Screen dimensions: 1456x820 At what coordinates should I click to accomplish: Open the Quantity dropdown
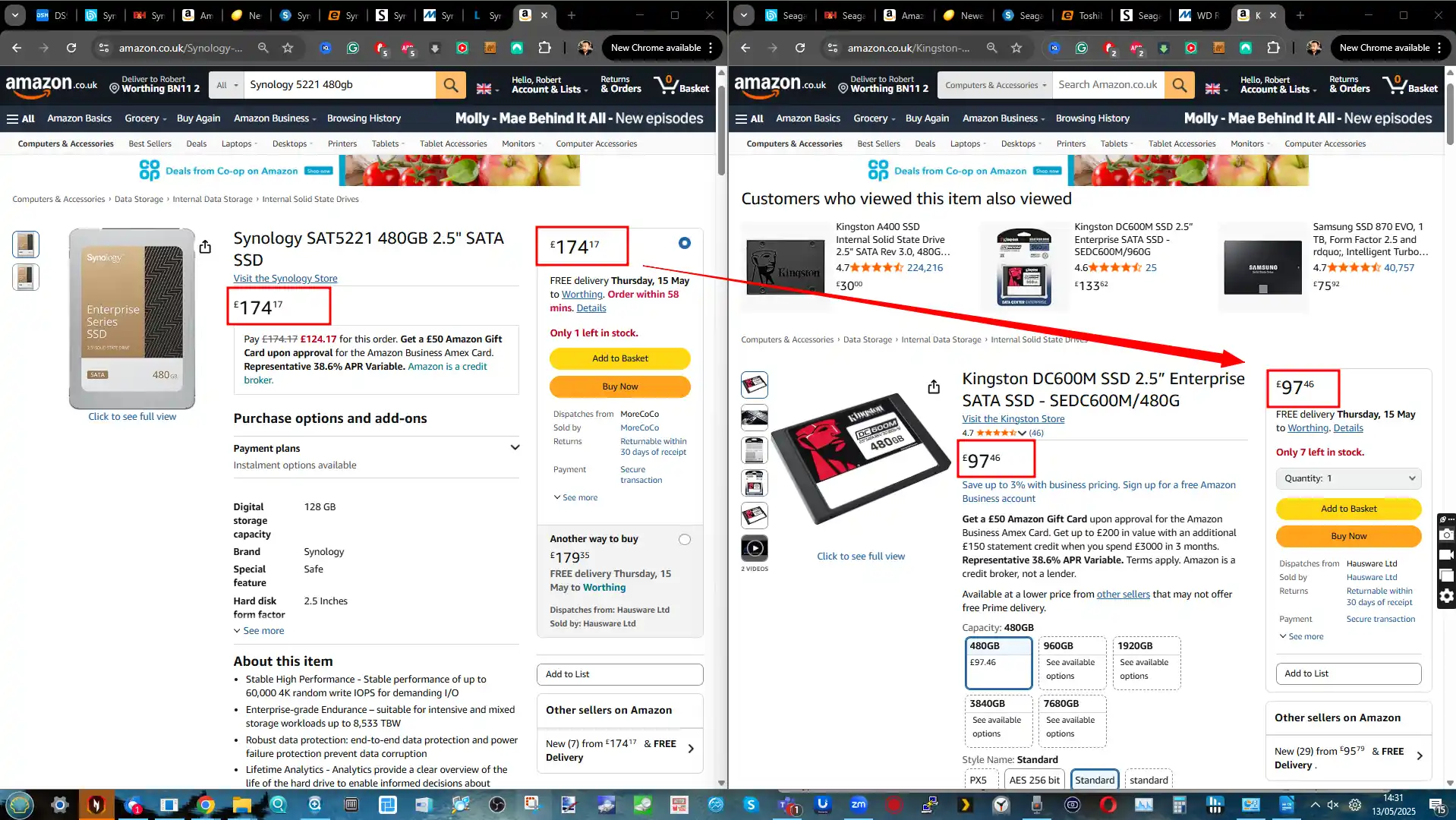pyautogui.click(x=1348, y=478)
